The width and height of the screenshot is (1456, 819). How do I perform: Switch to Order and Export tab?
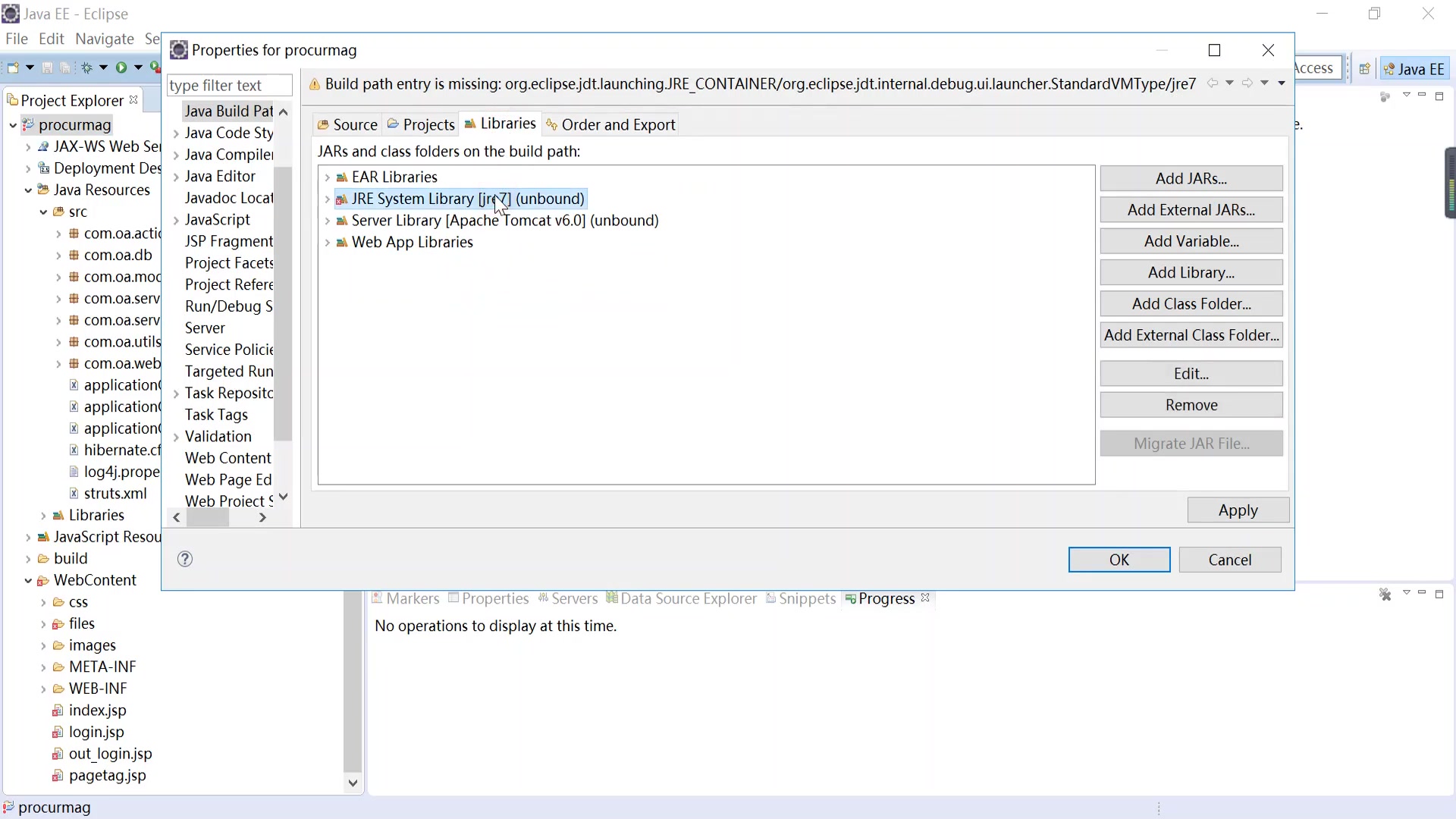pos(610,124)
